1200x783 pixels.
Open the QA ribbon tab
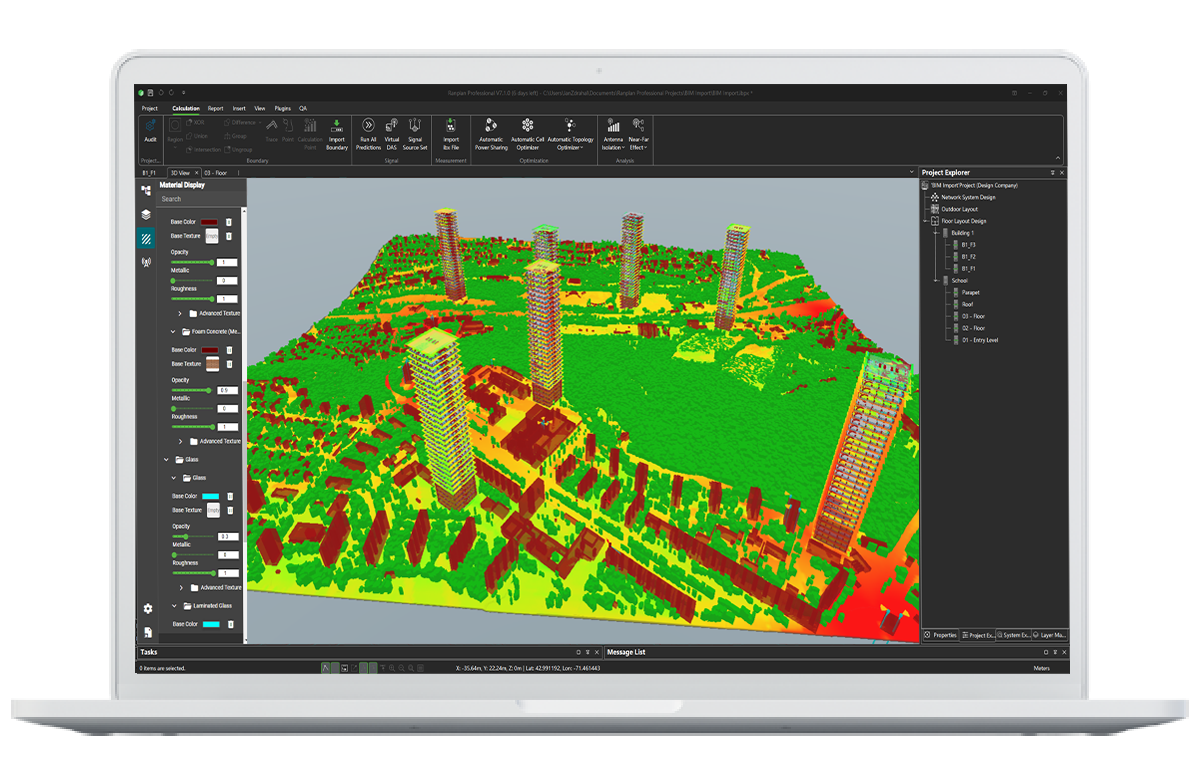tap(303, 108)
